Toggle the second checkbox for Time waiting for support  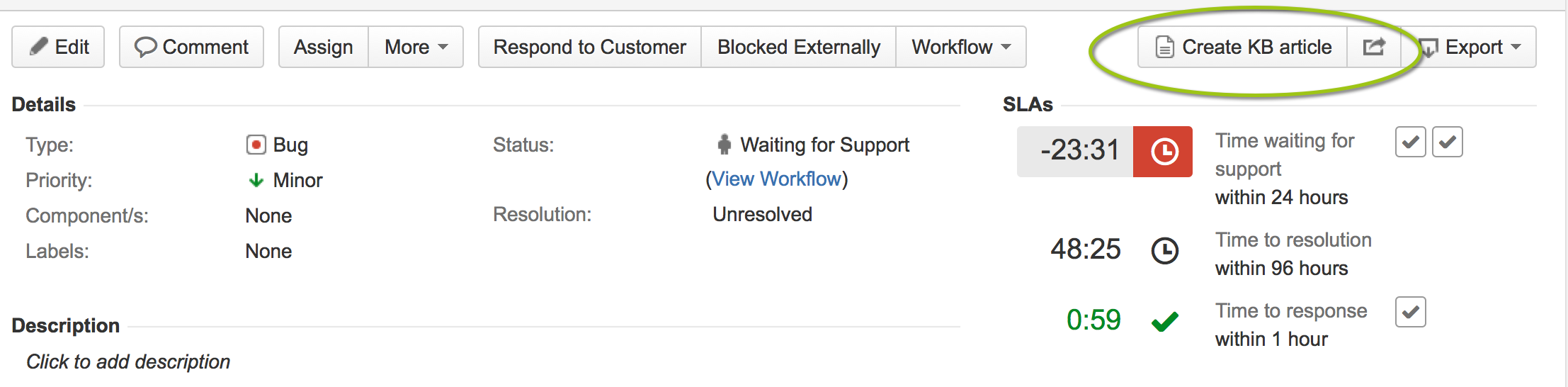(1447, 142)
